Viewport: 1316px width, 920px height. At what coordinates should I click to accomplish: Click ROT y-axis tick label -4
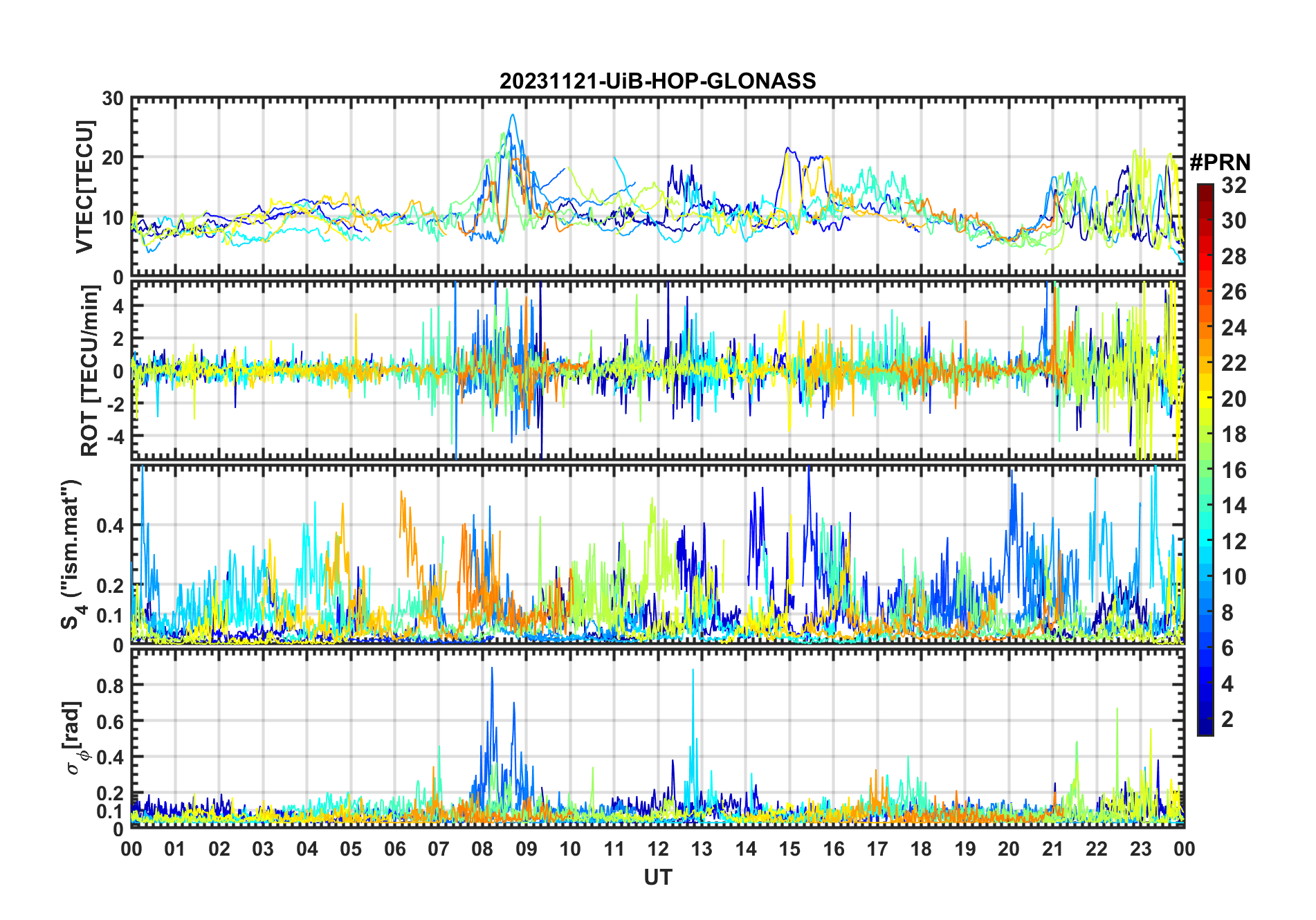115,437
